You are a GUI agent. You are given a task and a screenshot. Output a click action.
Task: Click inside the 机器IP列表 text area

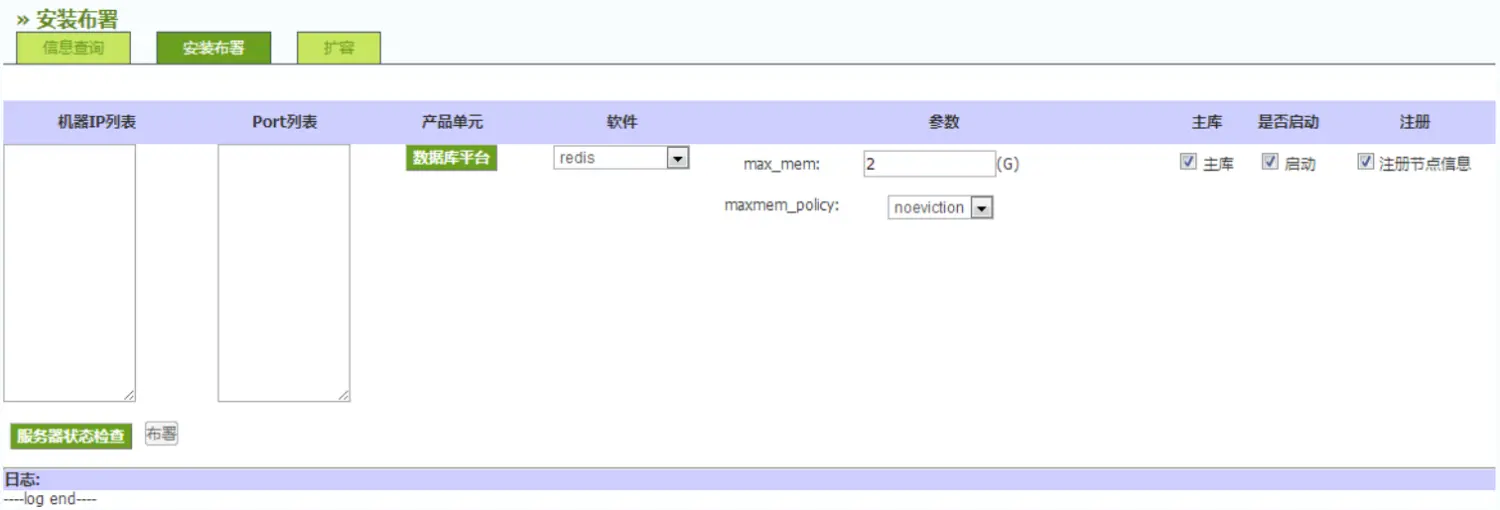click(x=70, y=273)
